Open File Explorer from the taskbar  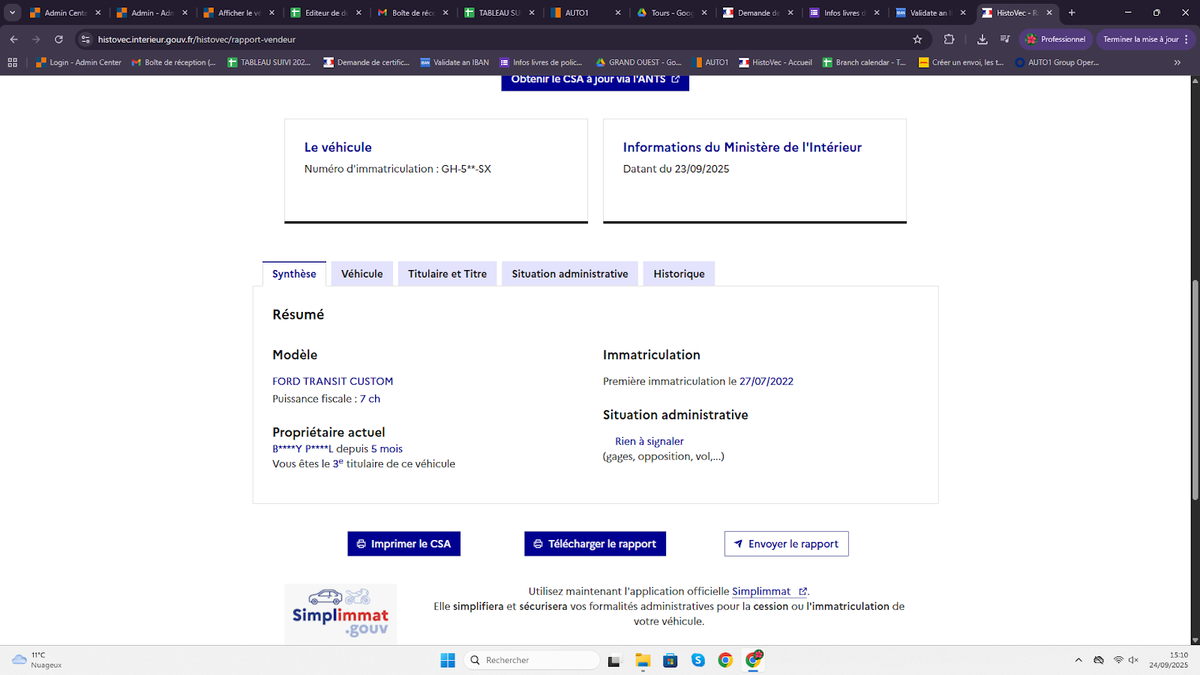click(643, 660)
